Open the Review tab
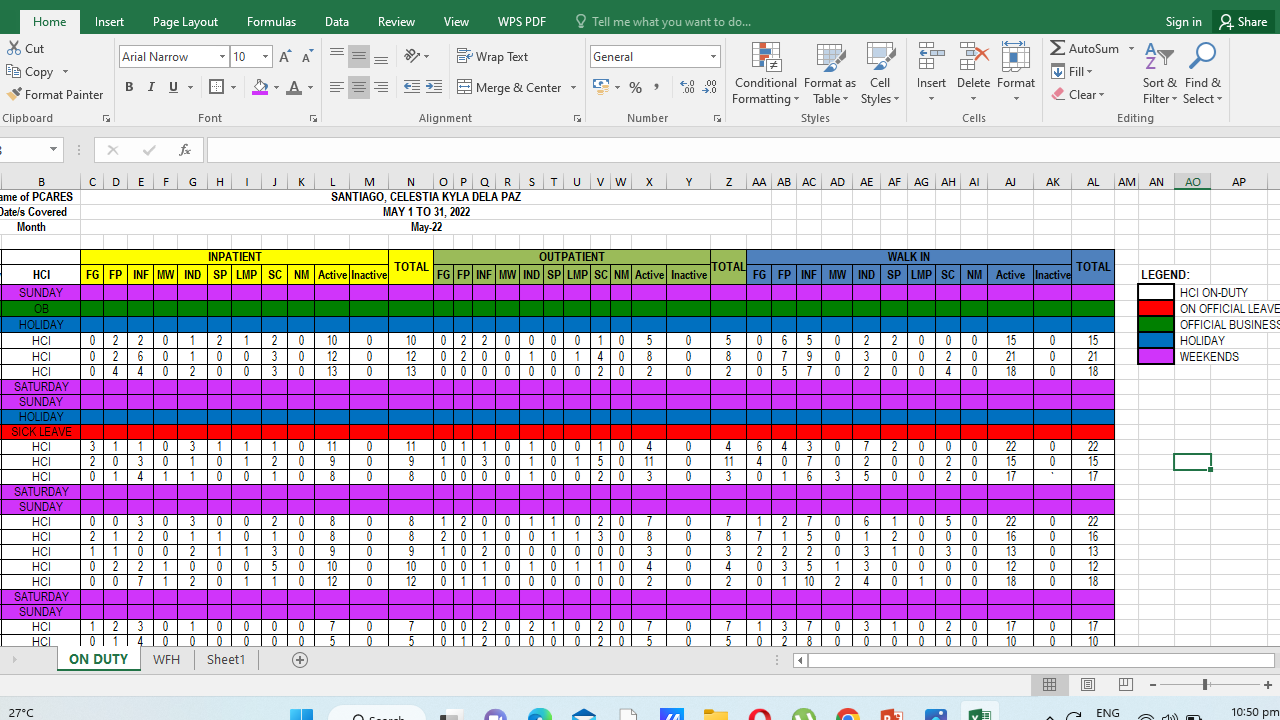The image size is (1280, 720). (x=396, y=21)
